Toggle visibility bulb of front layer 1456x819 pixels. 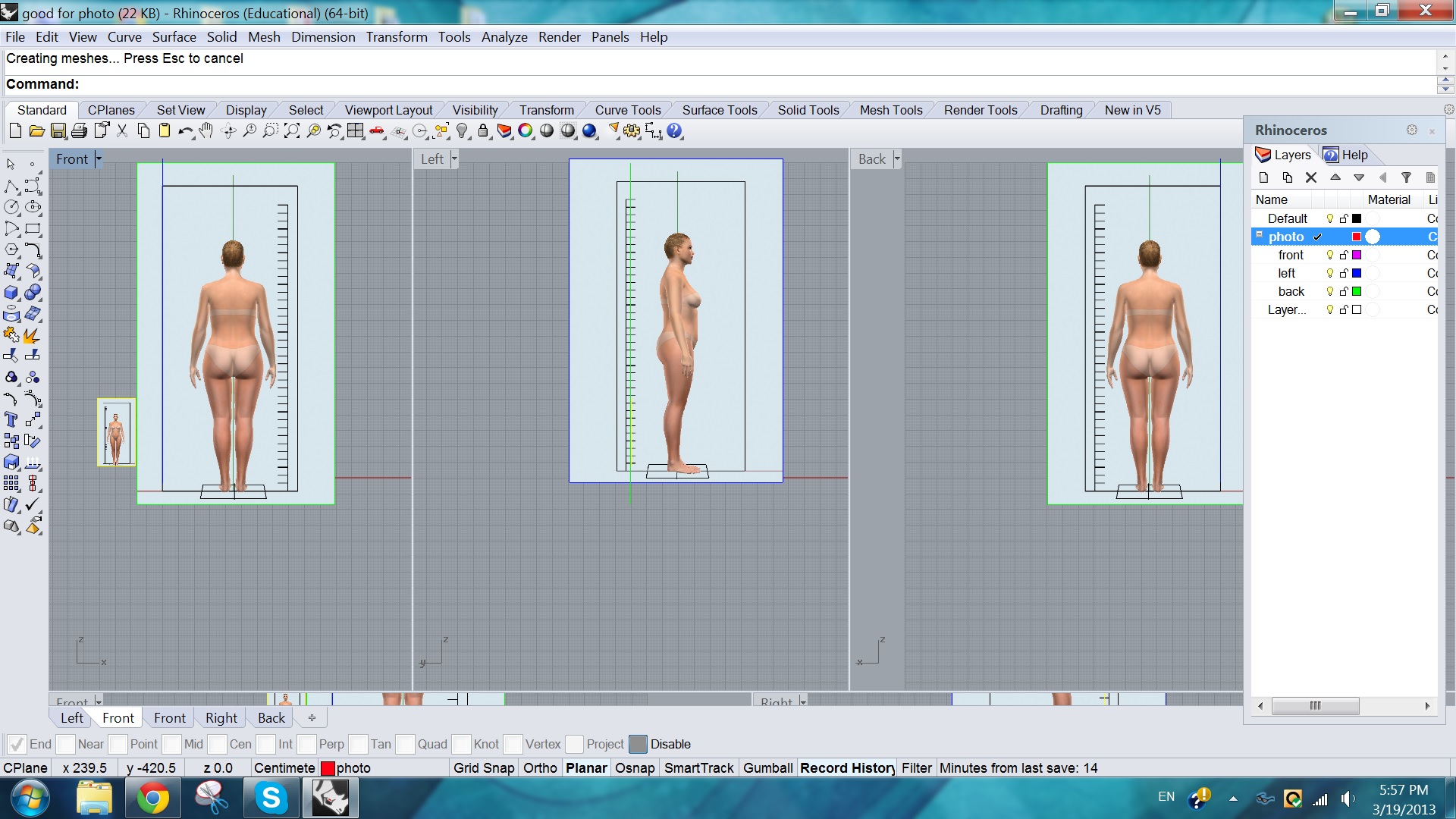(x=1329, y=255)
